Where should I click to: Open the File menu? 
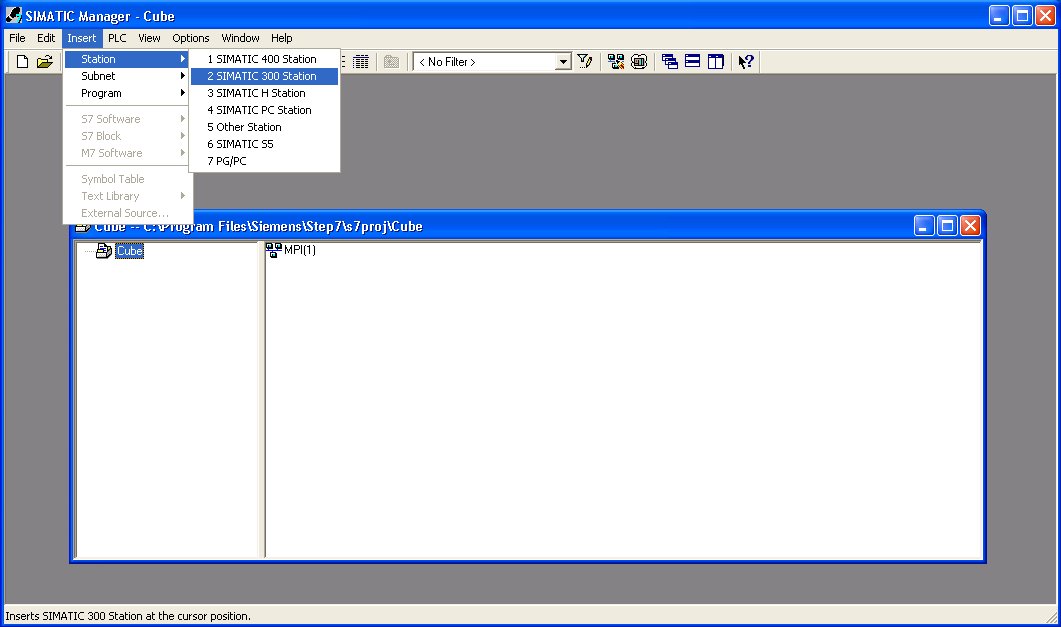pyautogui.click(x=18, y=38)
